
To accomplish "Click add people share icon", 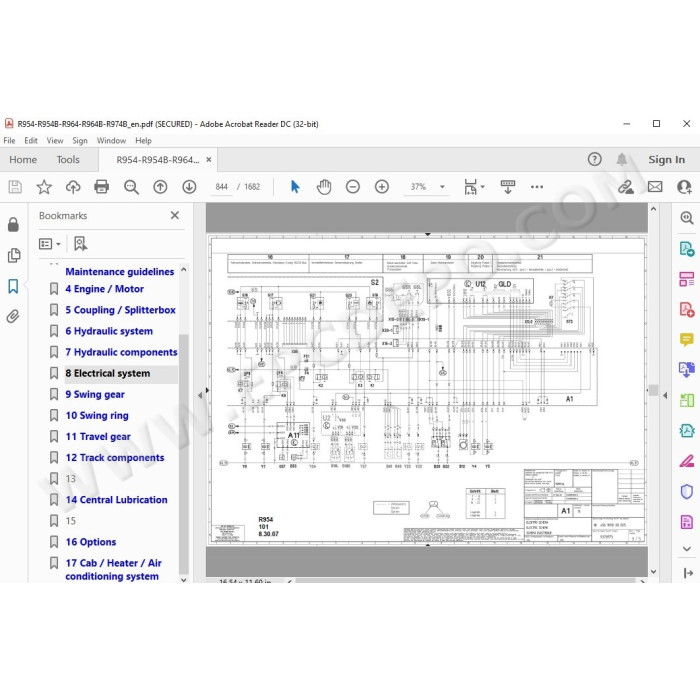I will [x=684, y=187].
